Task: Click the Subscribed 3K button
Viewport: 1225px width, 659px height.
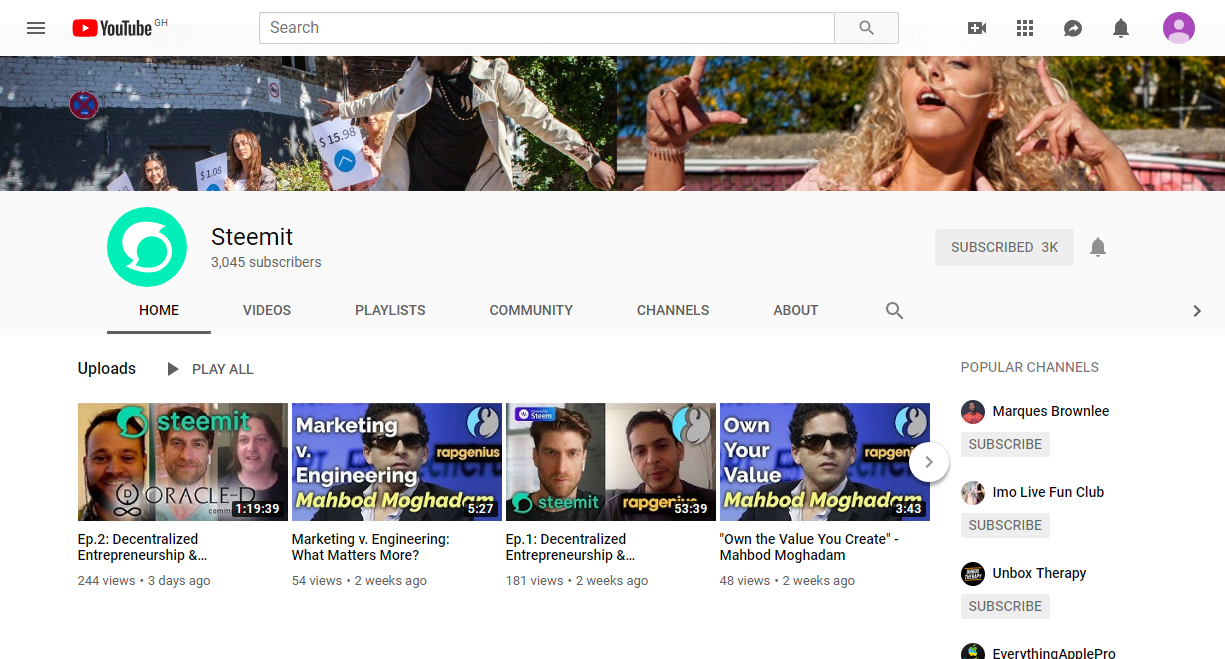Action: point(1004,247)
